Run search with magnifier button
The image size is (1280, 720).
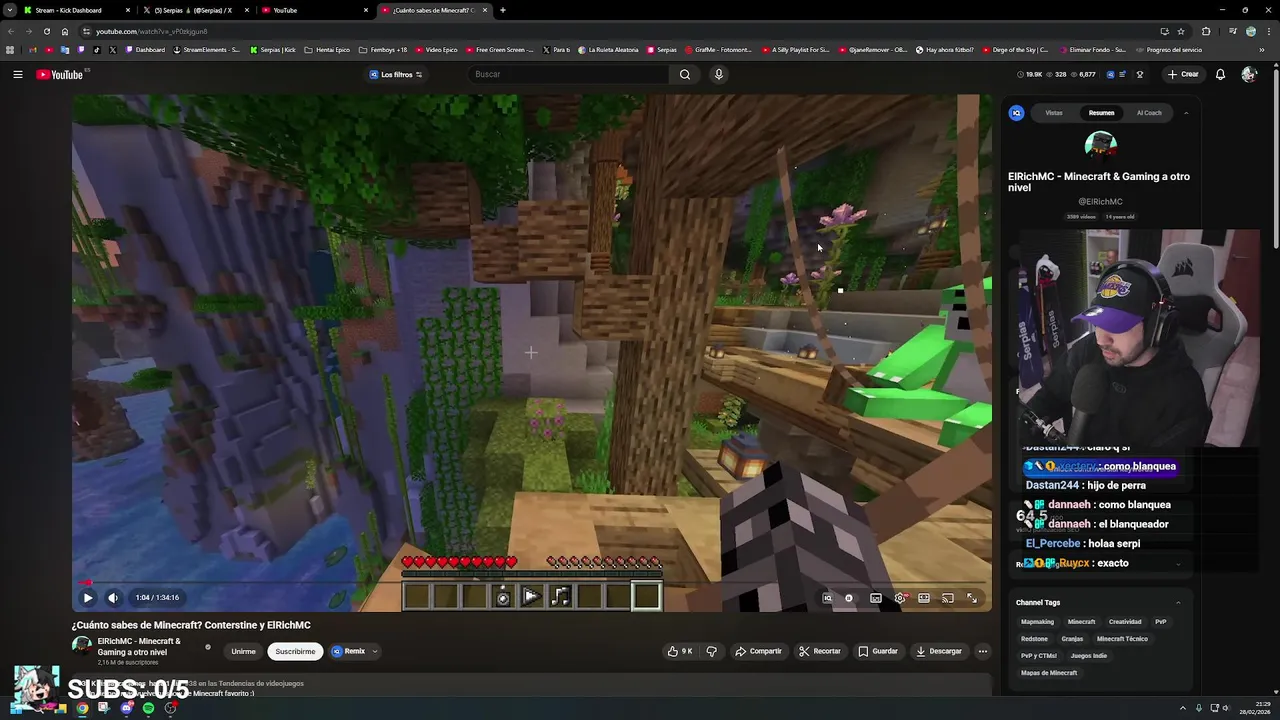click(x=685, y=74)
